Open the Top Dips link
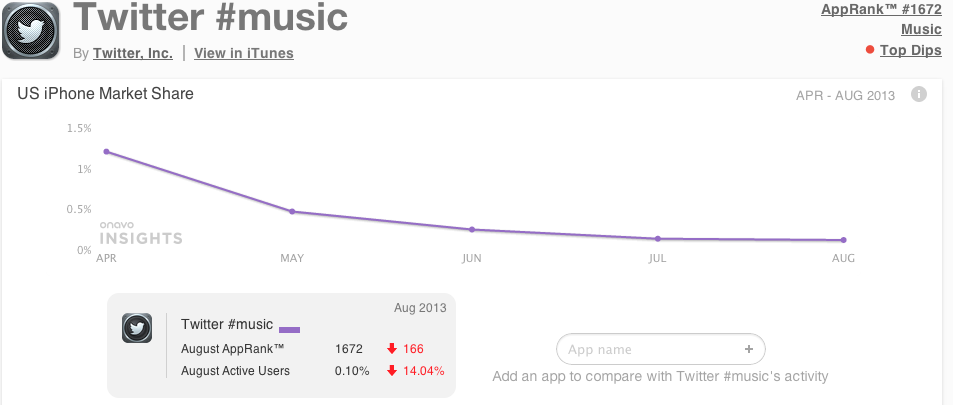Viewport: 953px width, 405px height. (911, 50)
